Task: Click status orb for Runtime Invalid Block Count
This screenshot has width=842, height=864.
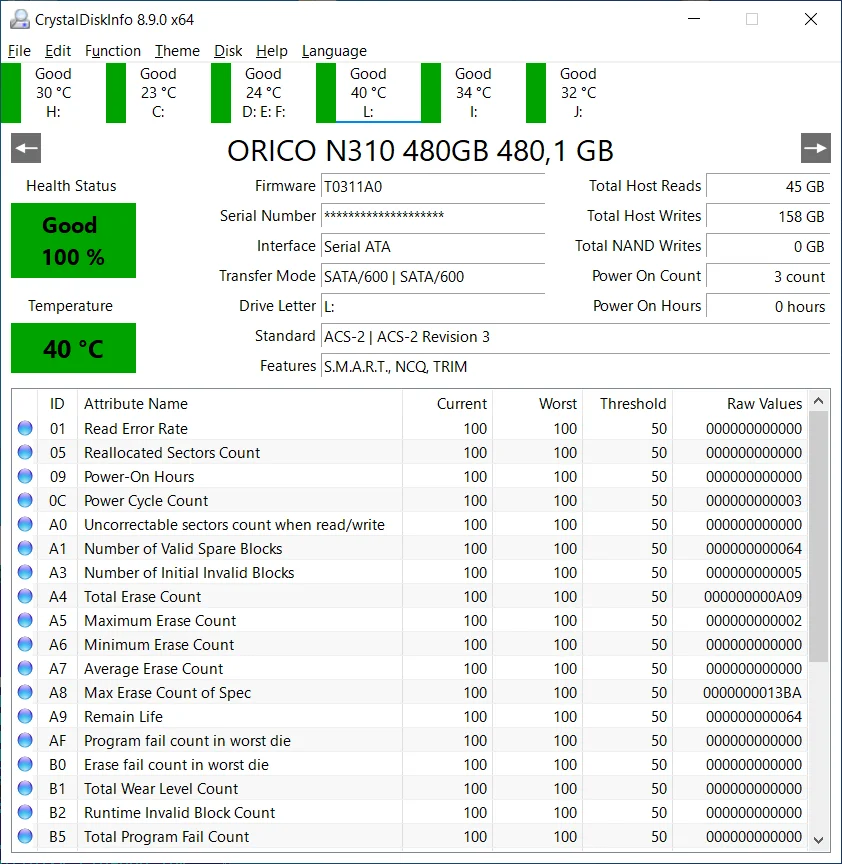Action: [25, 812]
